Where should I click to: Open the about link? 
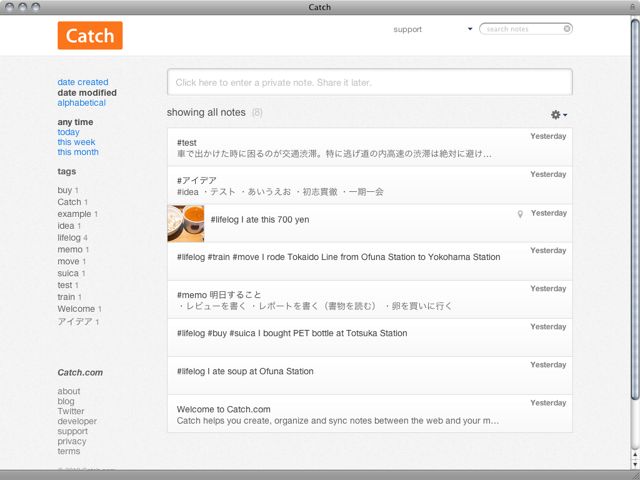tap(69, 391)
